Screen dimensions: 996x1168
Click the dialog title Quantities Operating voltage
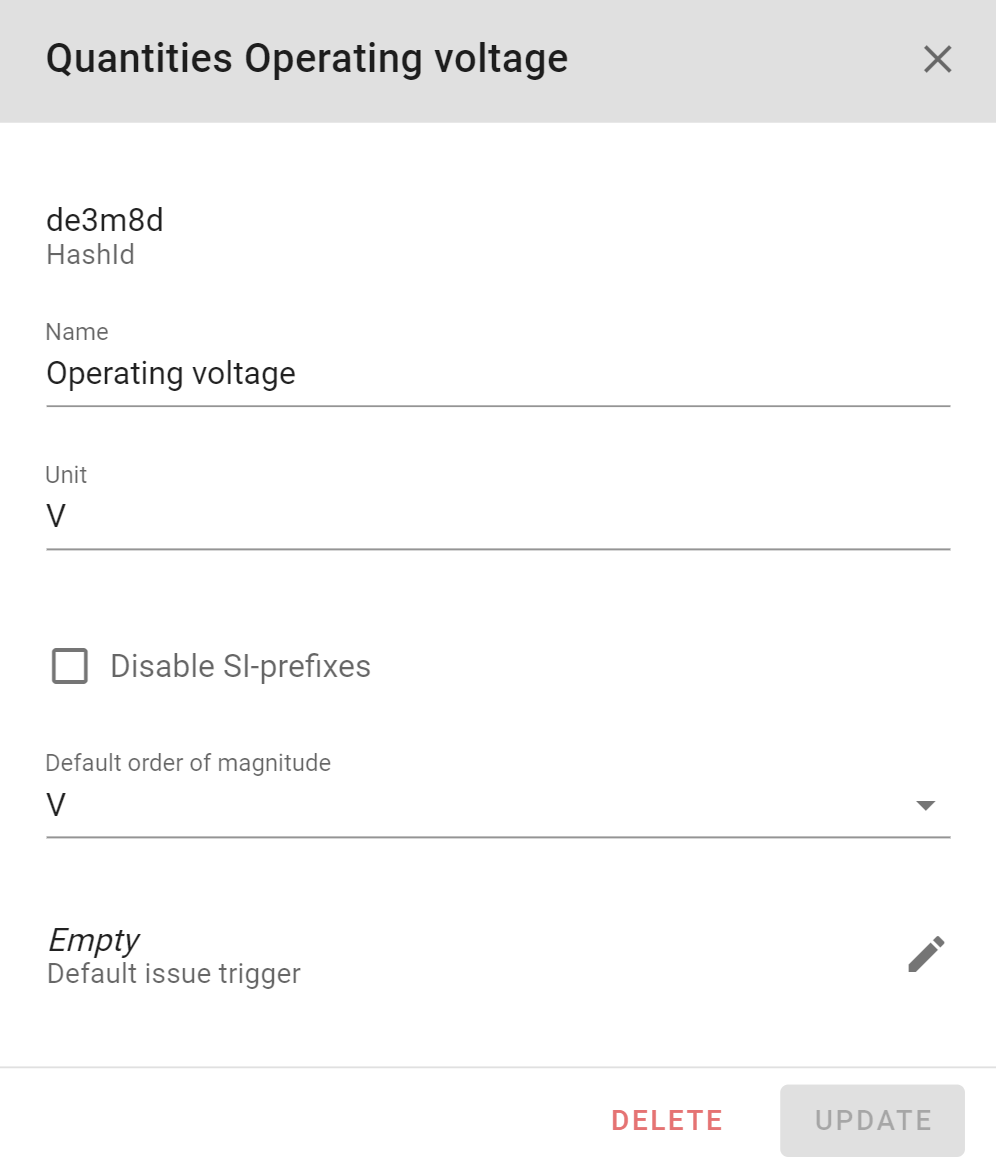click(x=306, y=59)
